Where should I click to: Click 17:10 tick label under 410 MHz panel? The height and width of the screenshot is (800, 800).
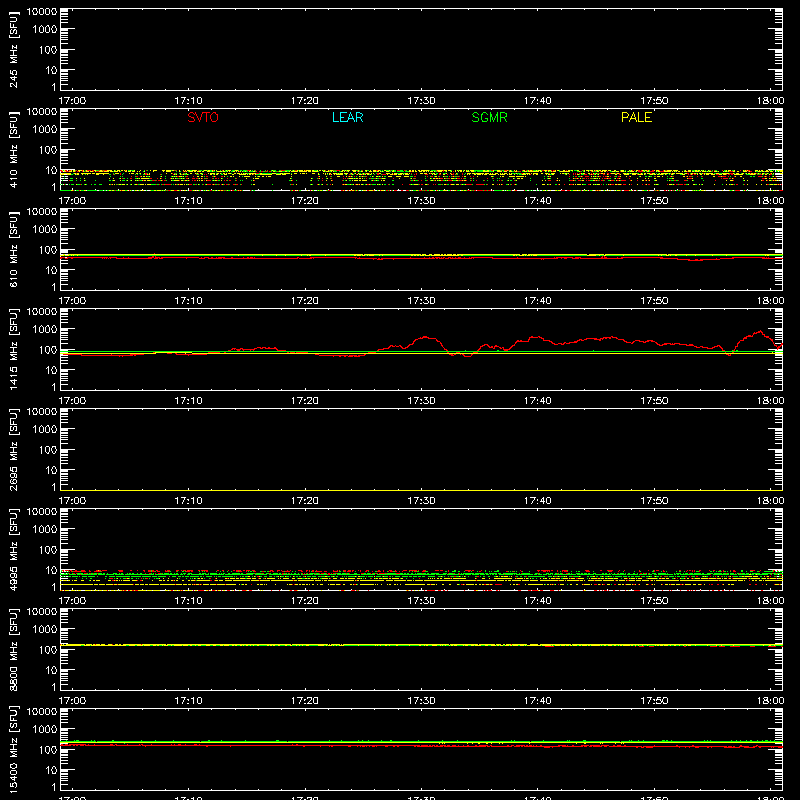point(188,201)
